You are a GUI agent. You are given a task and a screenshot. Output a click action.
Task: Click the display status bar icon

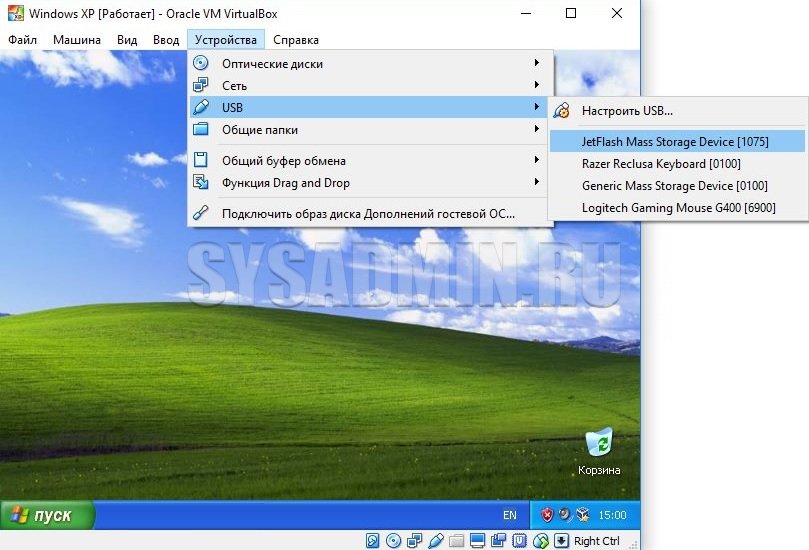tap(477, 541)
